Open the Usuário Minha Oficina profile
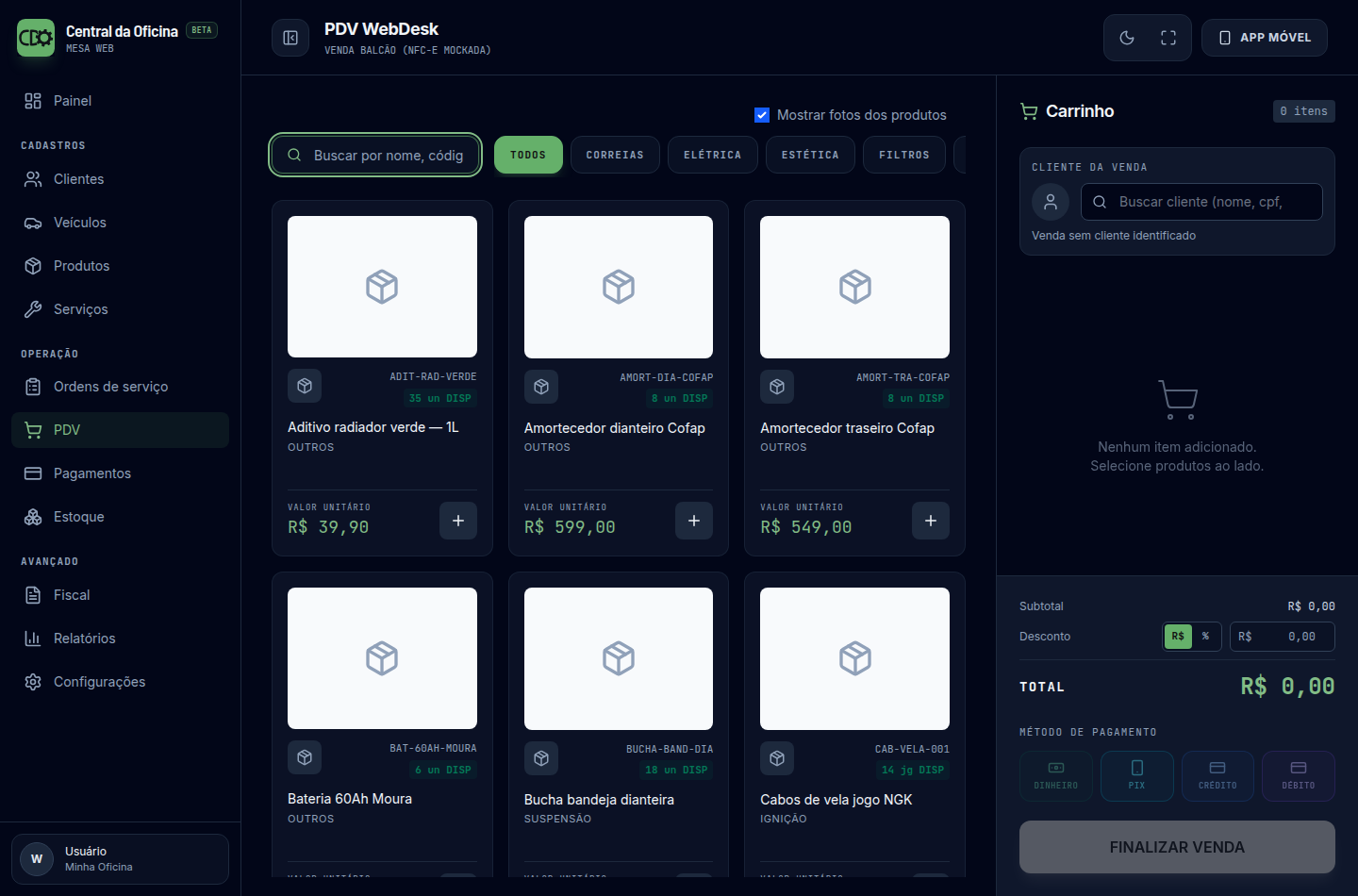Viewport: 1358px width, 896px height. 120,859
